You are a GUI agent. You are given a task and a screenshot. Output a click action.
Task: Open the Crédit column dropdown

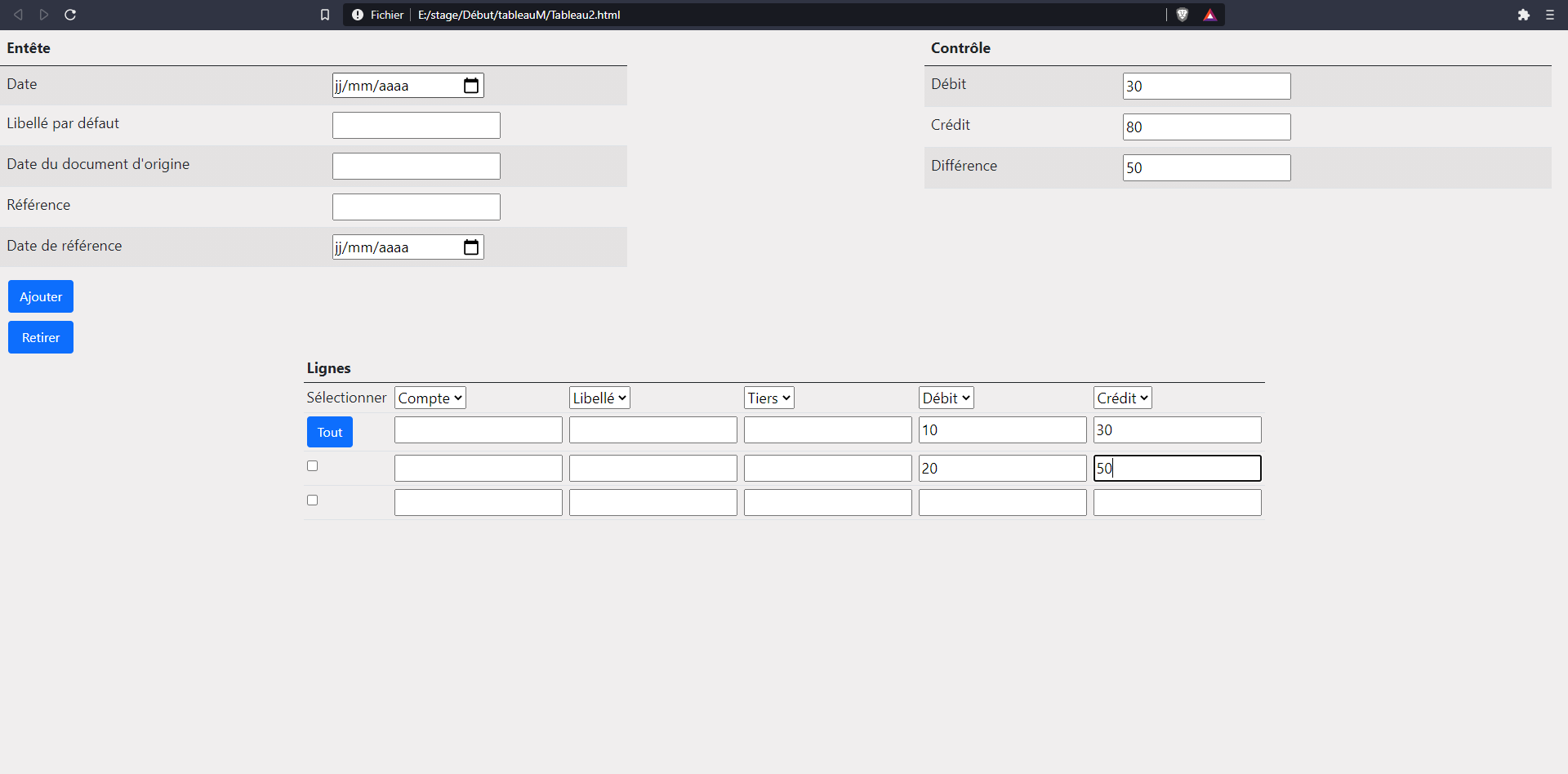point(1122,398)
